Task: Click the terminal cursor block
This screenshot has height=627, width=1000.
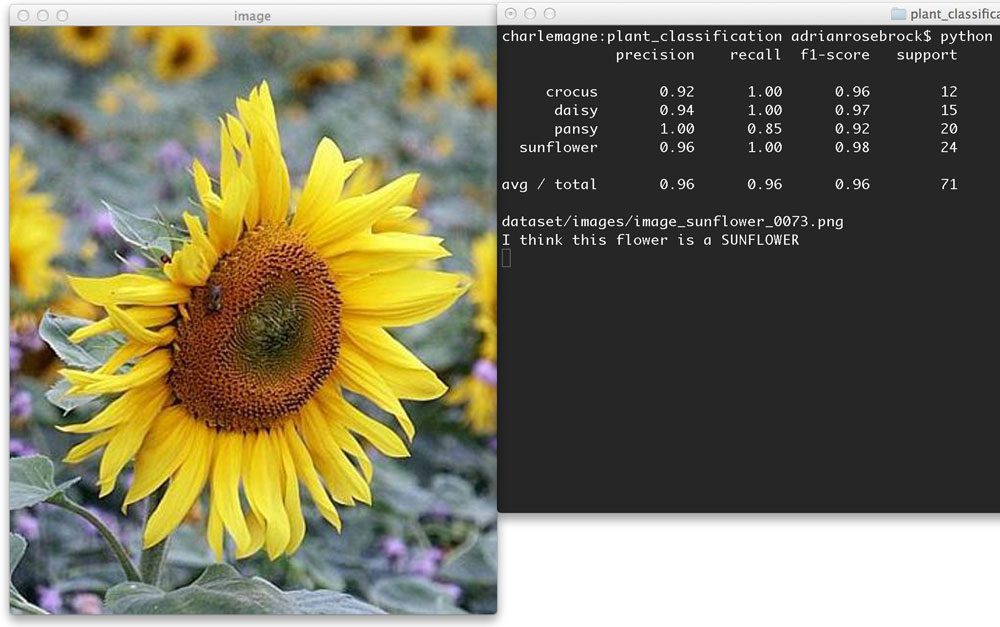Action: 506,258
